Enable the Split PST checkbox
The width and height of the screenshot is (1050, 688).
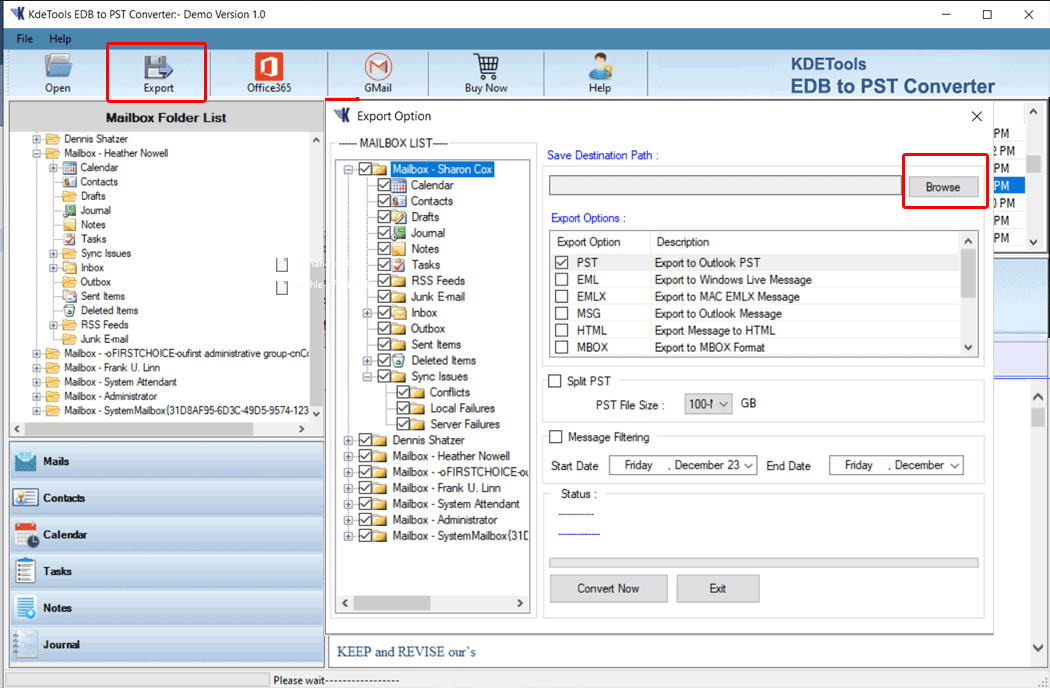pos(555,382)
